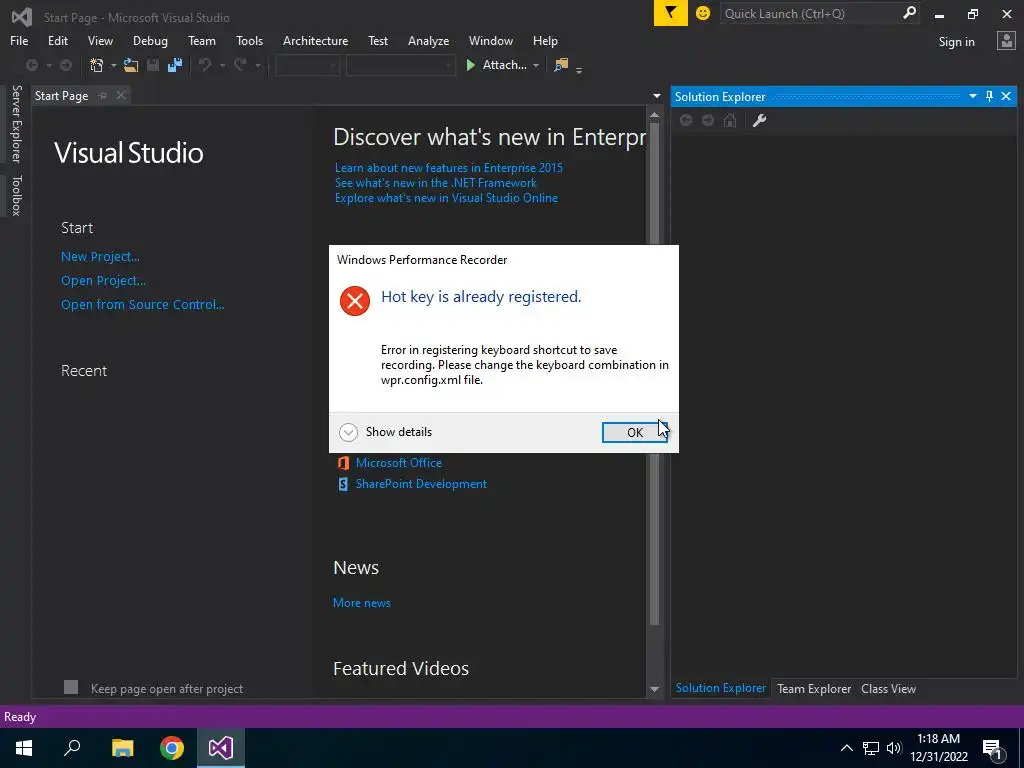The width and height of the screenshot is (1024, 768).
Task: Click the notifications flag icon
Action: (671, 13)
